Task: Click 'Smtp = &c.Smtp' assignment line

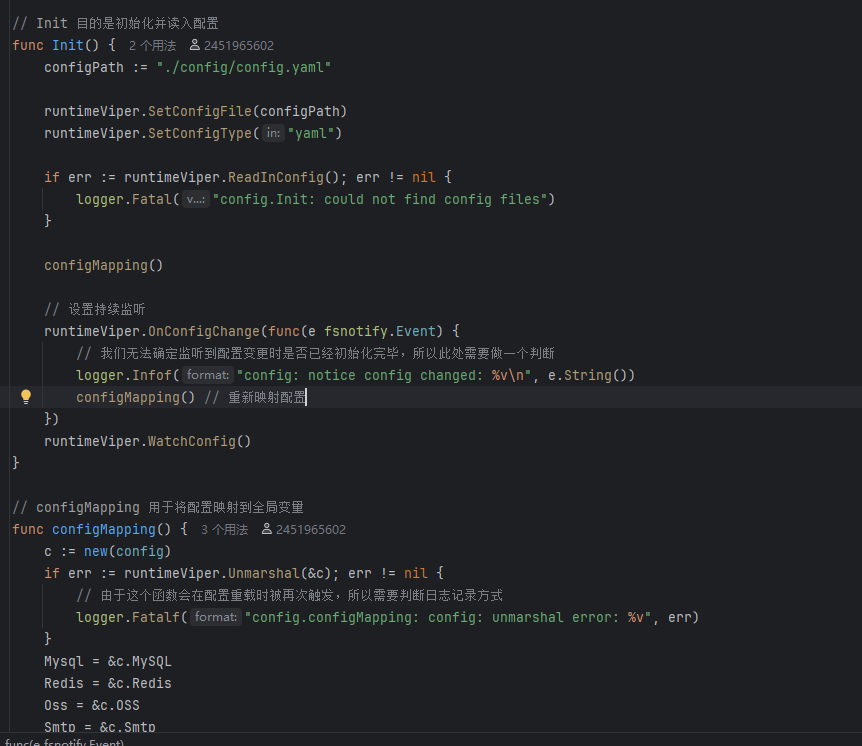Action: coord(100,727)
